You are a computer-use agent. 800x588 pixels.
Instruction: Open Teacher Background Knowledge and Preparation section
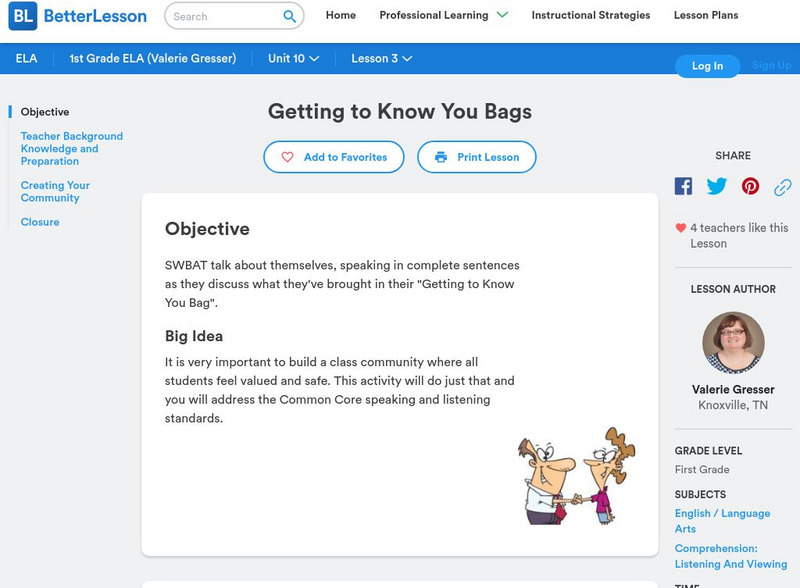point(72,149)
